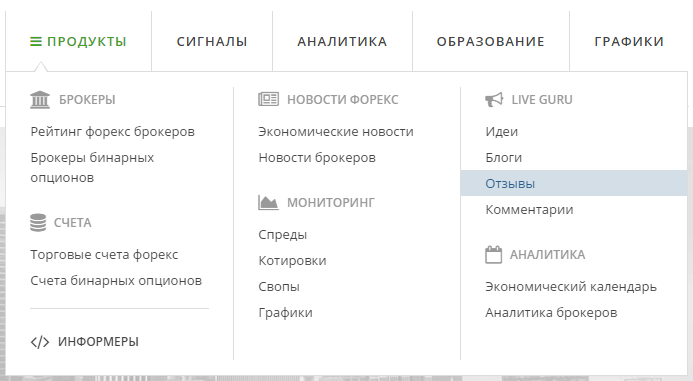The image size is (693, 381).
Task: Open Графики link under Мониторинг
Action: point(286,313)
